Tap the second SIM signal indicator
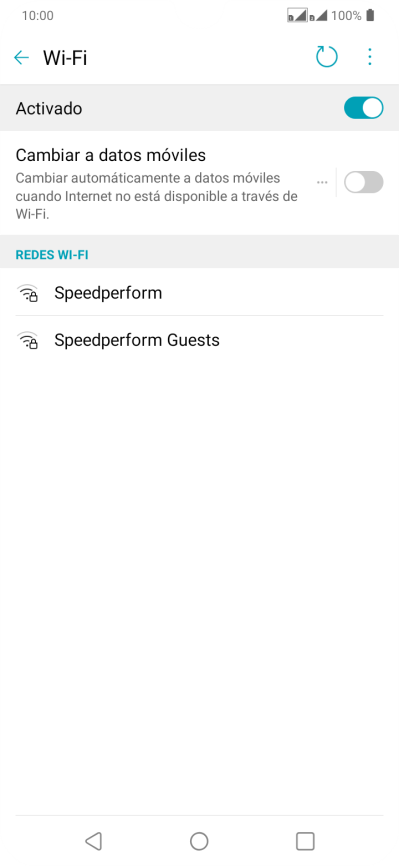This screenshot has height=866, width=399. (318, 15)
